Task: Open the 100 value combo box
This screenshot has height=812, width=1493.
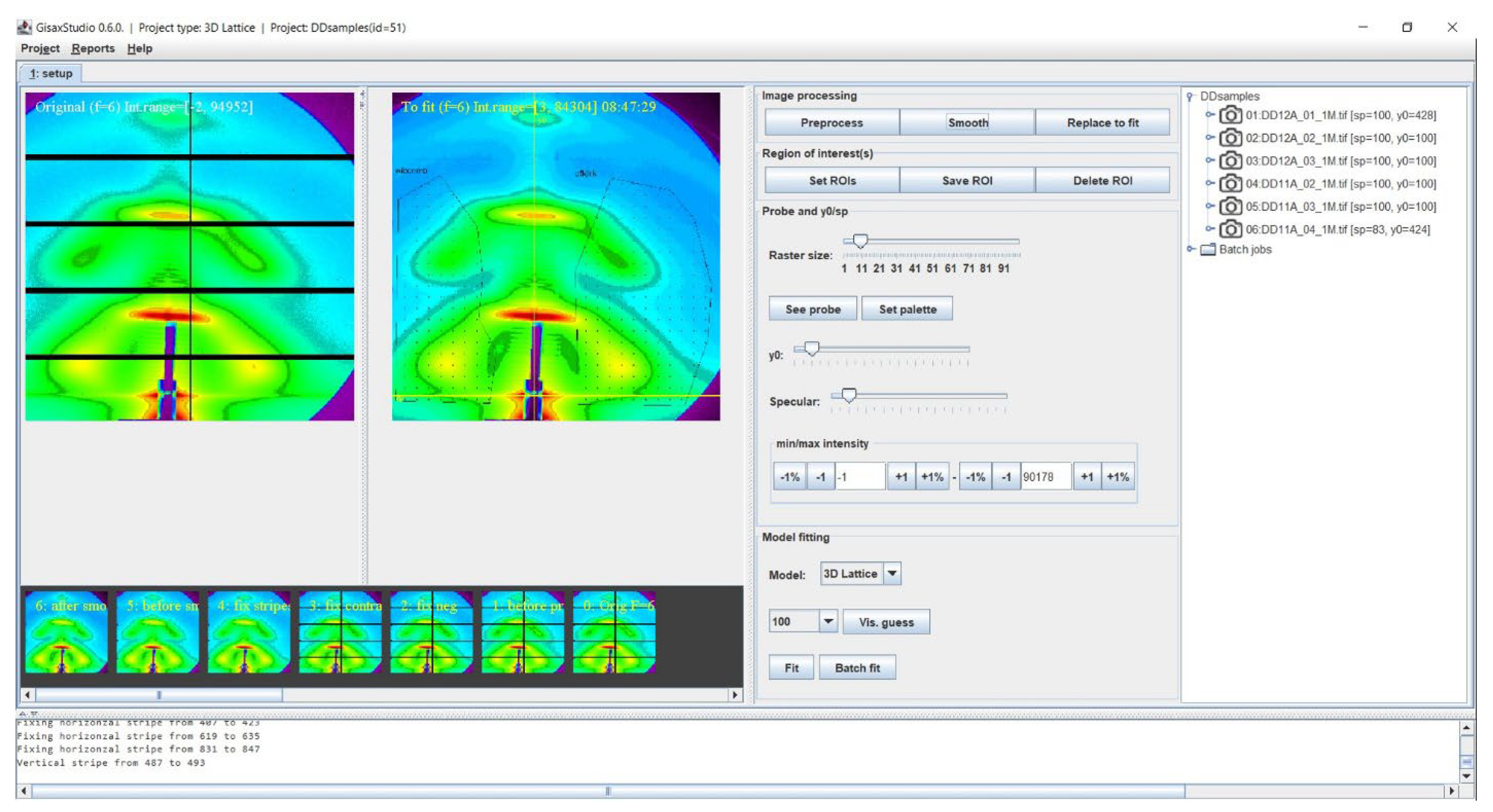Action: point(828,622)
